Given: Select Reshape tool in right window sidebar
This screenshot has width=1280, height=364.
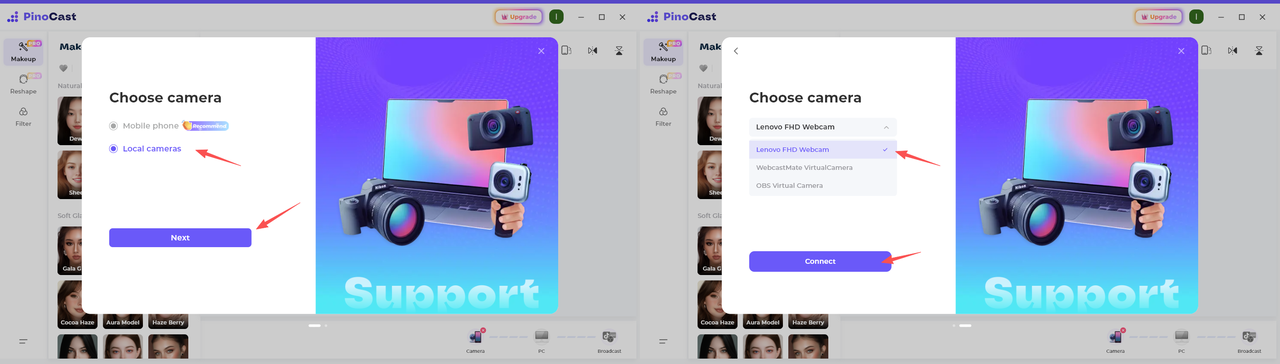Looking at the screenshot, I should (663, 83).
